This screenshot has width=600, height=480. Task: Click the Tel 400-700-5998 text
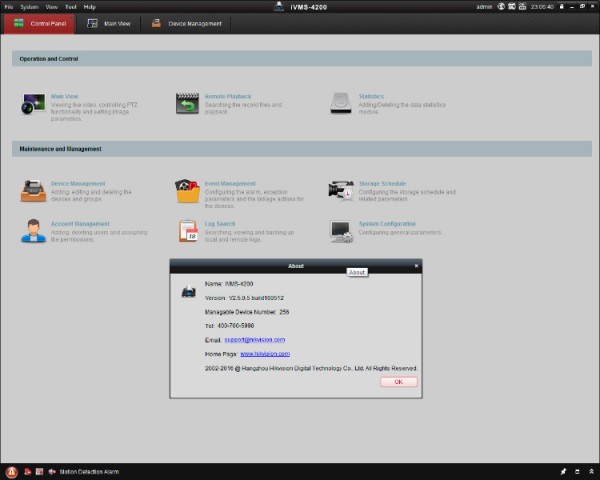pyautogui.click(x=229, y=326)
